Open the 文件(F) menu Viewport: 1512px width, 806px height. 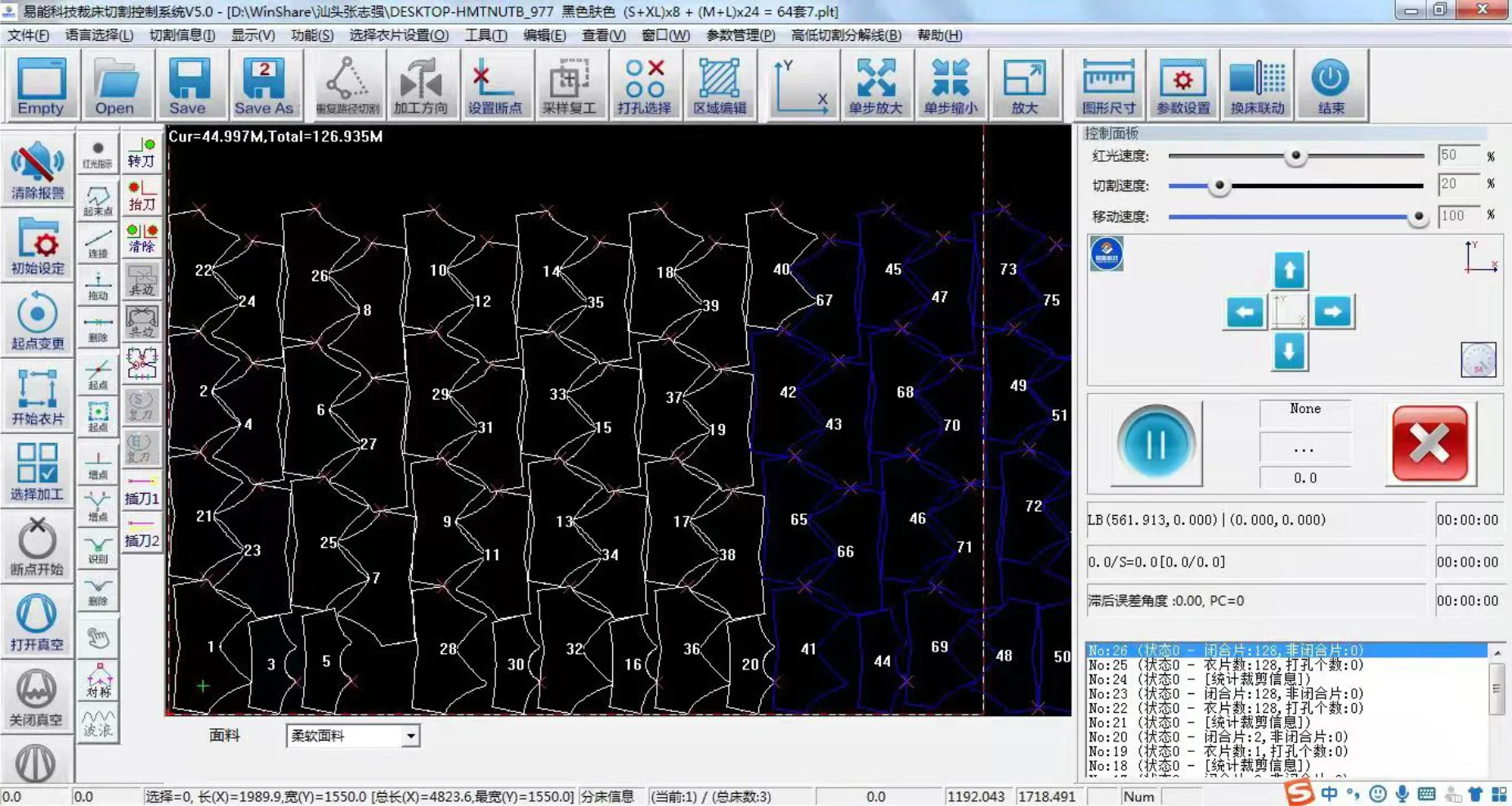[x=29, y=35]
